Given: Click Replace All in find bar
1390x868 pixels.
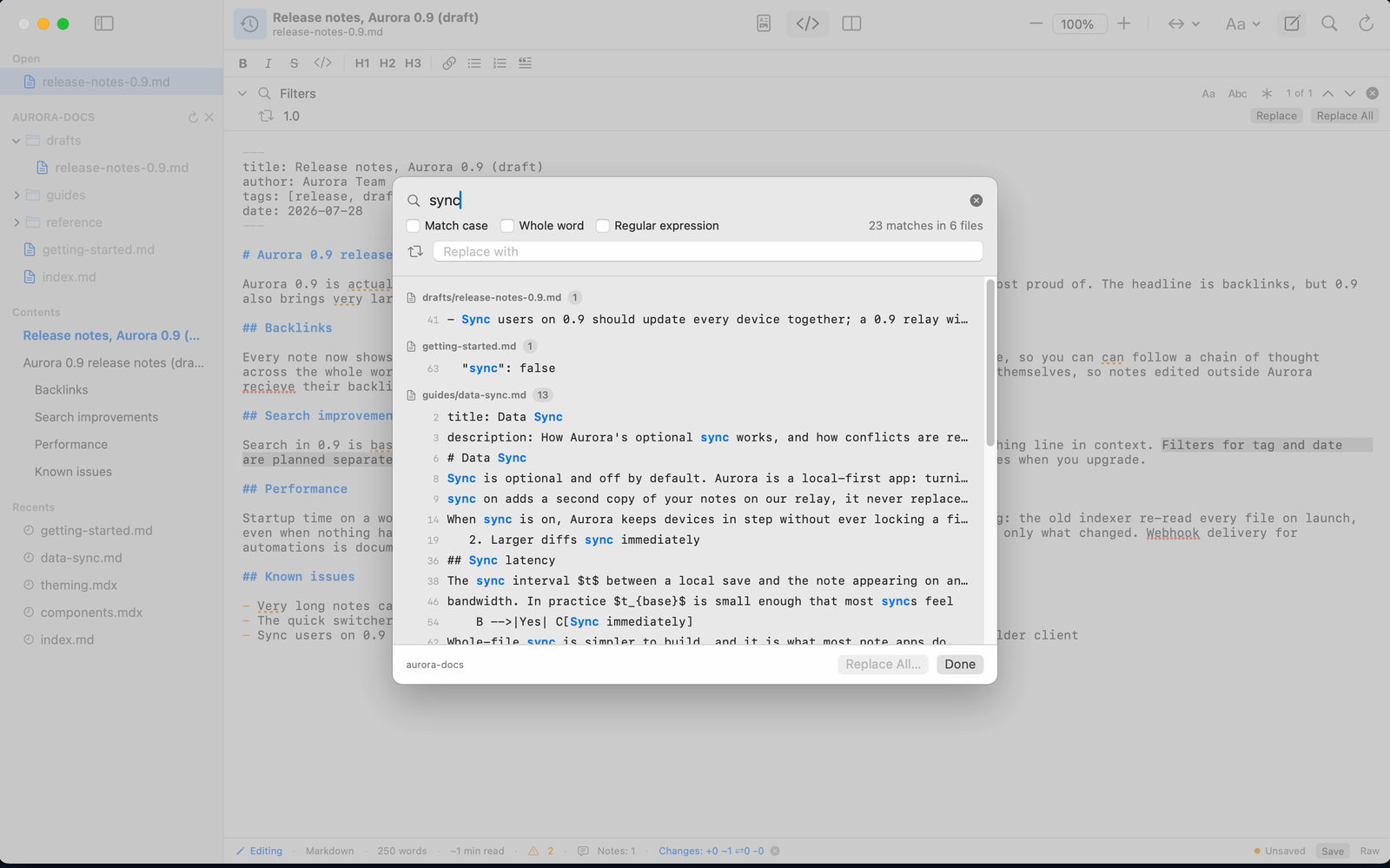Looking at the screenshot, I should pyautogui.click(x=1345, y=116).
